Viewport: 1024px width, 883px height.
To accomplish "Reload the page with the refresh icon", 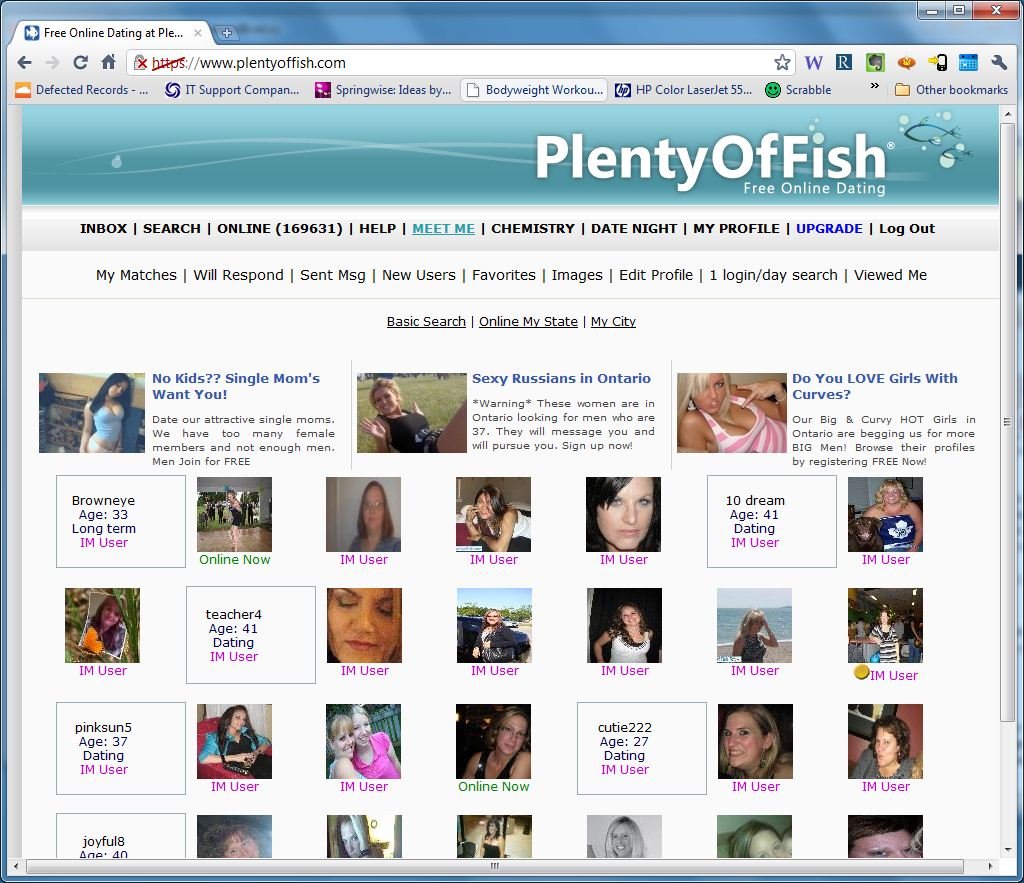I will click(x=80, y=63).
